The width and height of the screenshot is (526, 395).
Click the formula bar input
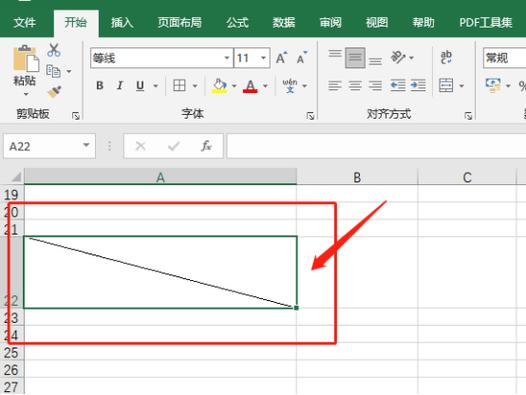coord(376,146)
